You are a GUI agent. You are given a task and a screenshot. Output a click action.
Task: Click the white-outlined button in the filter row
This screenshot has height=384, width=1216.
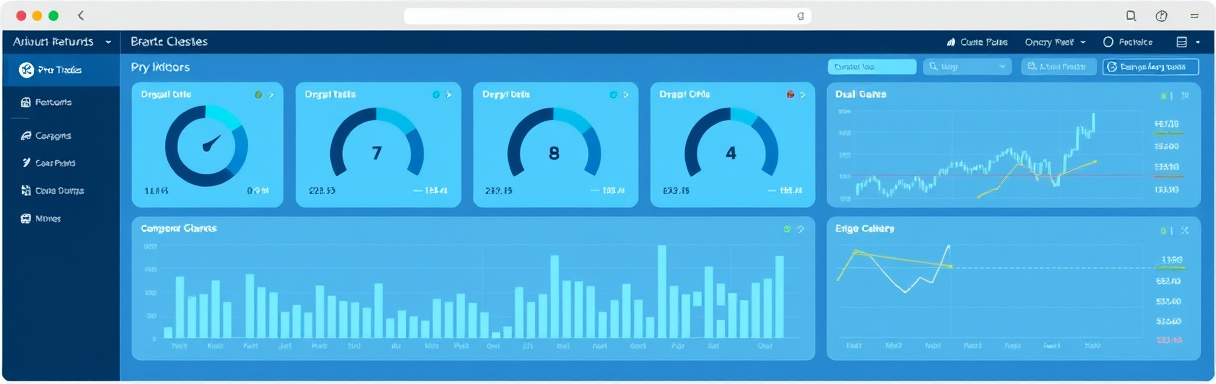tap(1150, 67)
